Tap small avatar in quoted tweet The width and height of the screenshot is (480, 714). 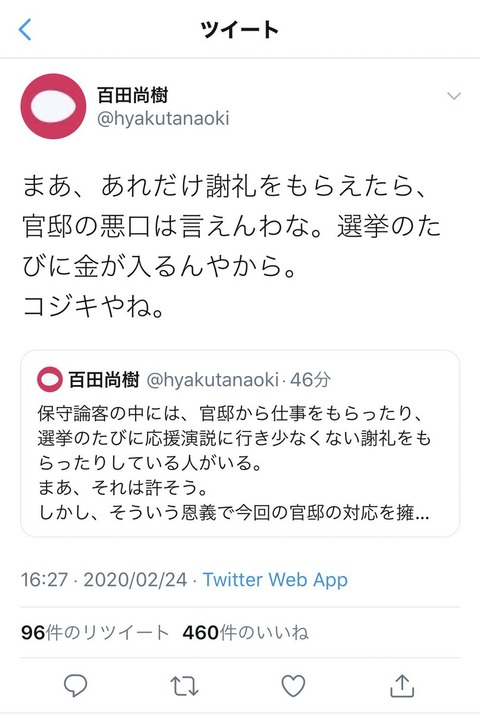pos(50,379)
